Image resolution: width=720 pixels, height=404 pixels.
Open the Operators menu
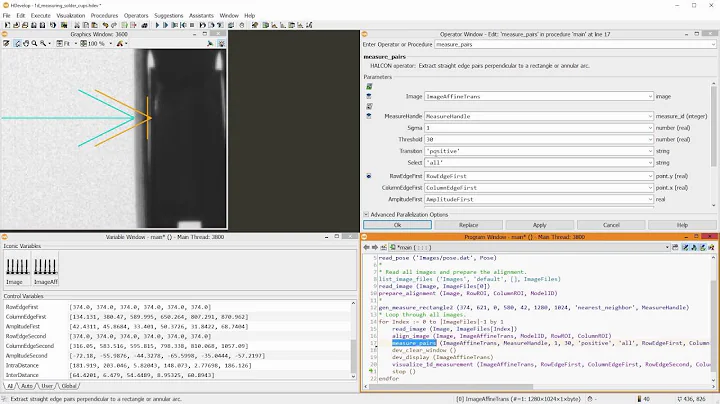click(136, 15)
